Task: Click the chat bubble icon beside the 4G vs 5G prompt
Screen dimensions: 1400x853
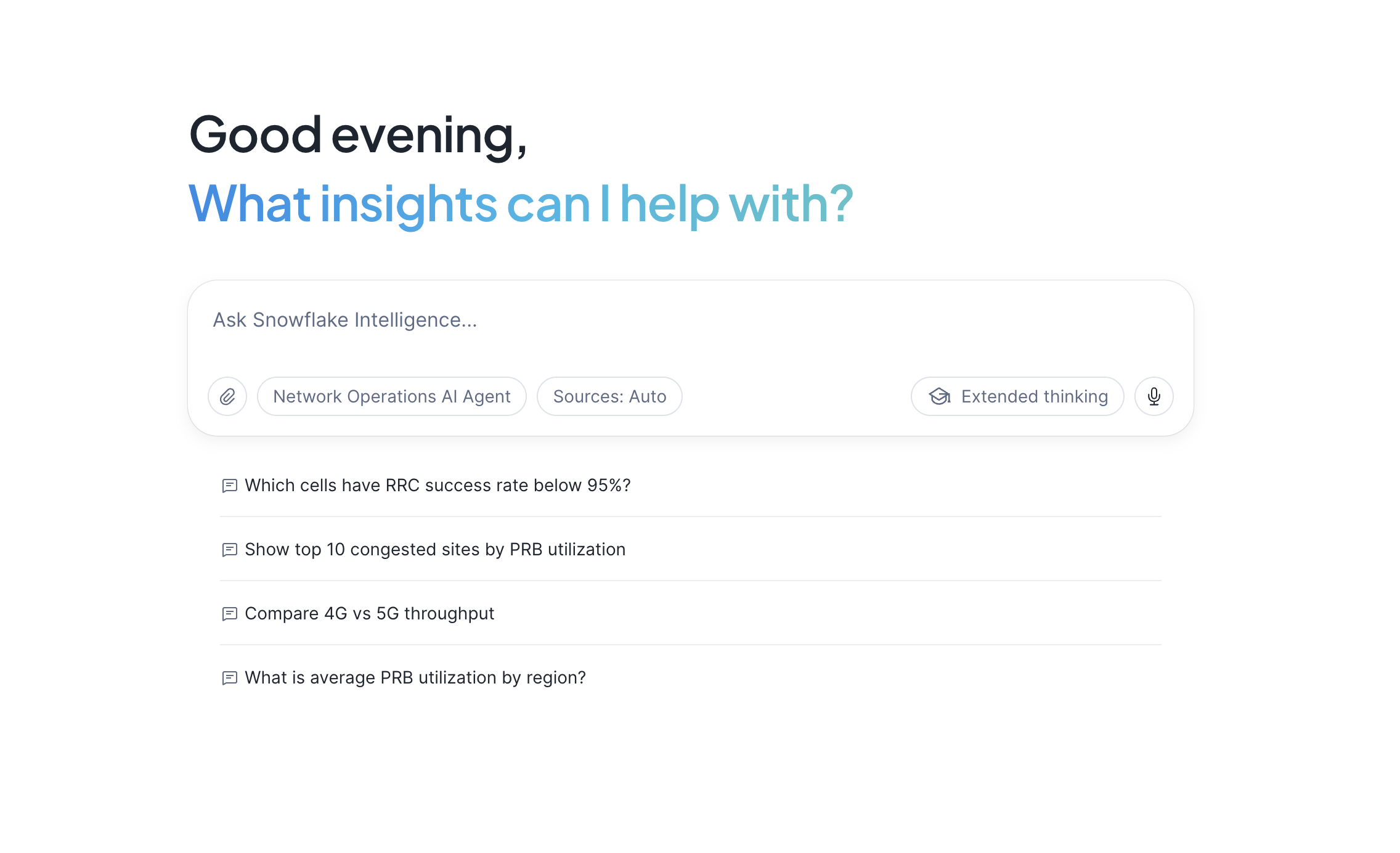Action: coord(230,614)
